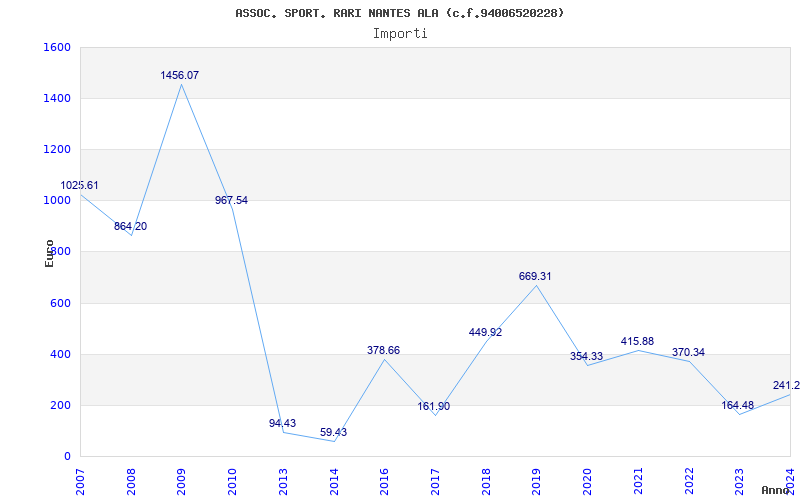Click the Importi subtitle
Viewport: 800px width, 500px height.
click(400, 34)
